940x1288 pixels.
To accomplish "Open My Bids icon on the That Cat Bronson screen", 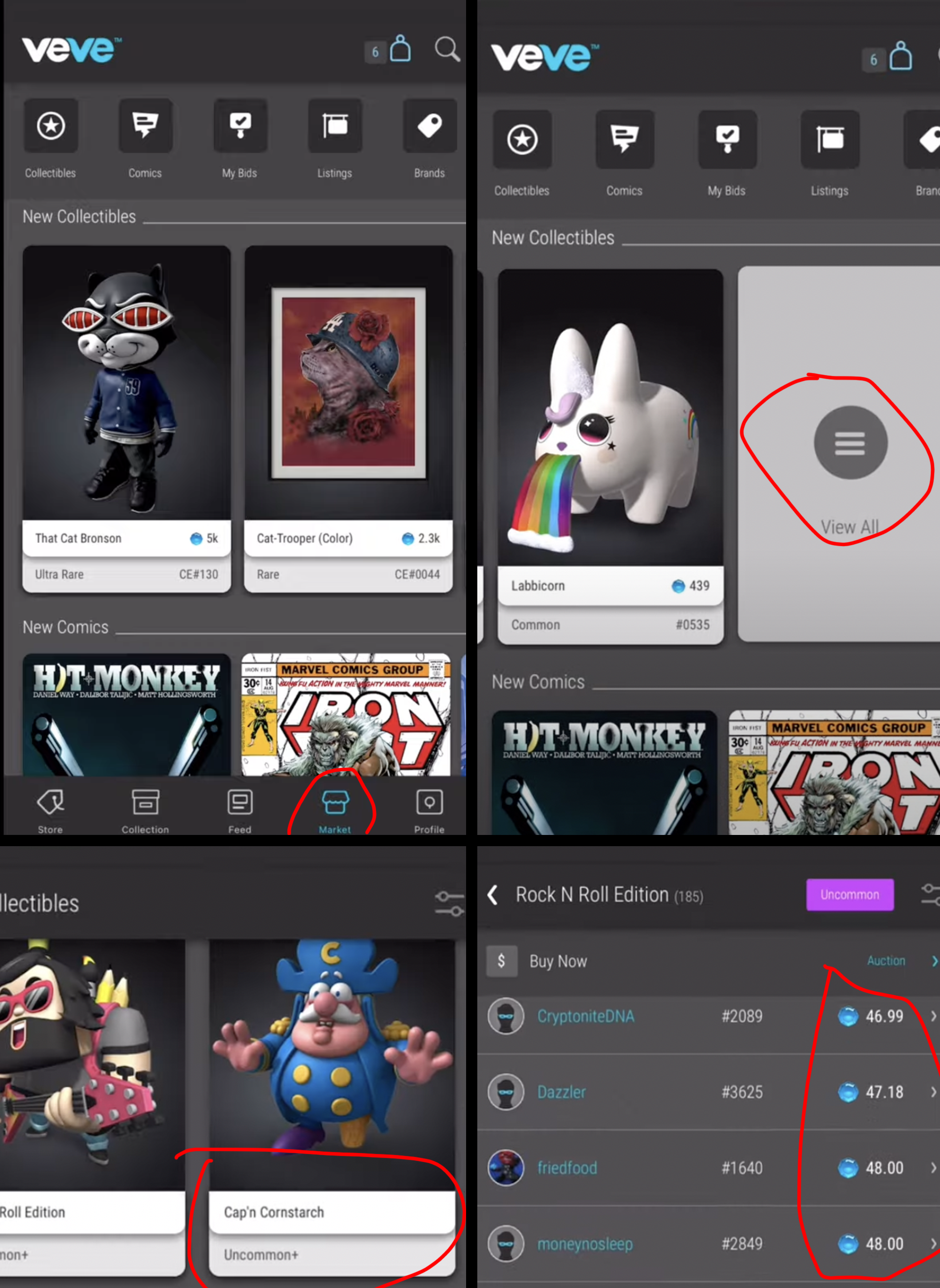I will coord(240,126).
